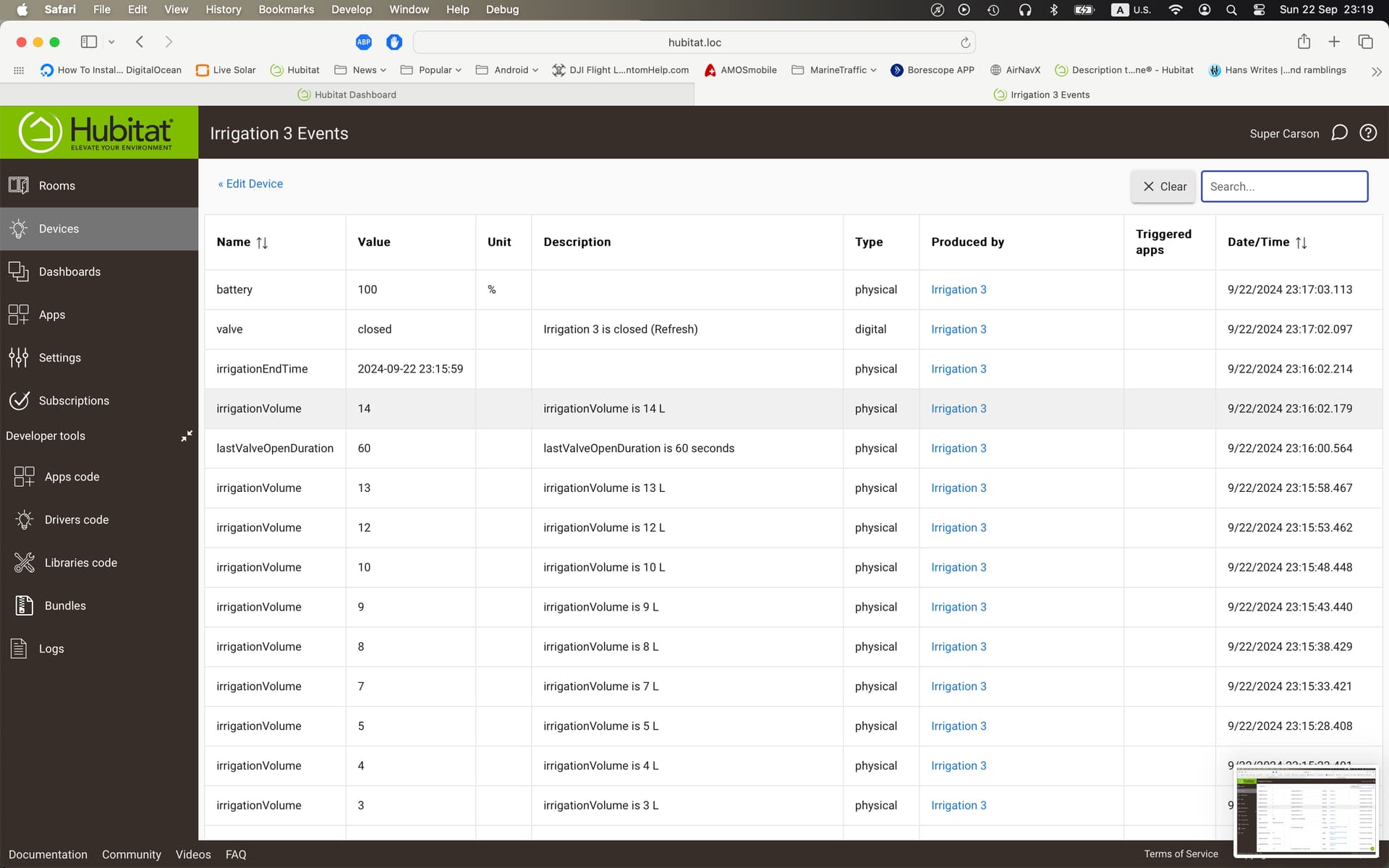Collapse the Developer tools section
Image resolution: width=1389 pixels, height=868 pixels.
pos(187,435)
